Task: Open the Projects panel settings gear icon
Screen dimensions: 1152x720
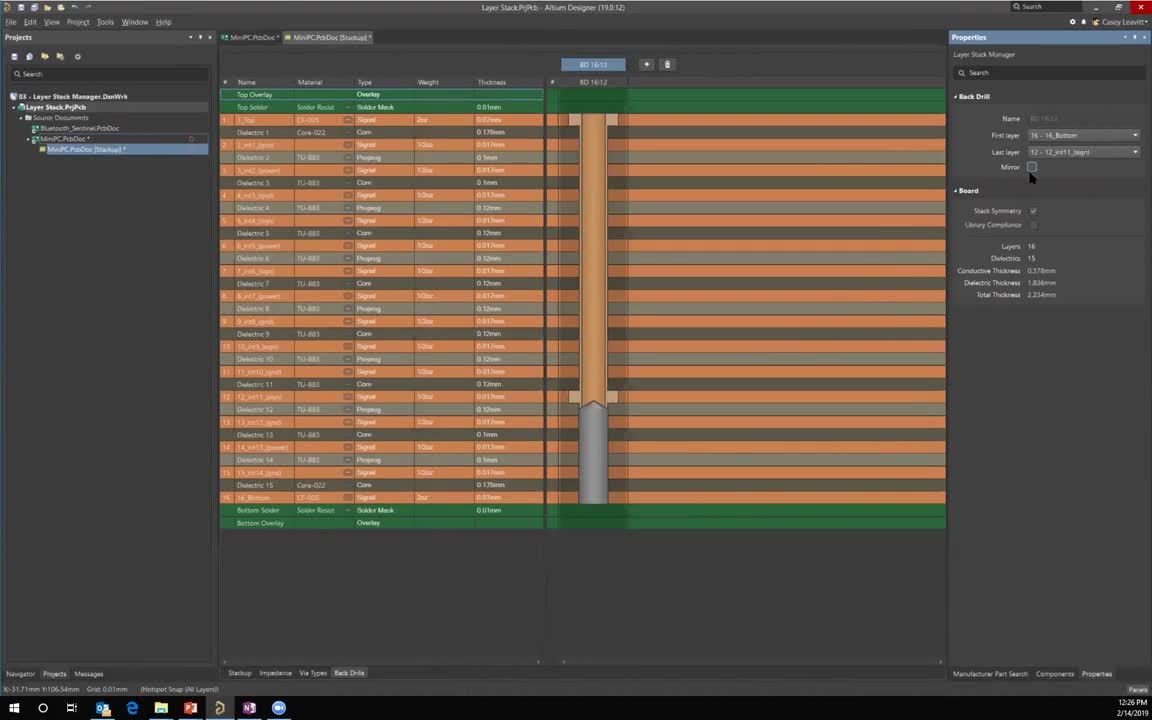Action: tap(77, 56)
